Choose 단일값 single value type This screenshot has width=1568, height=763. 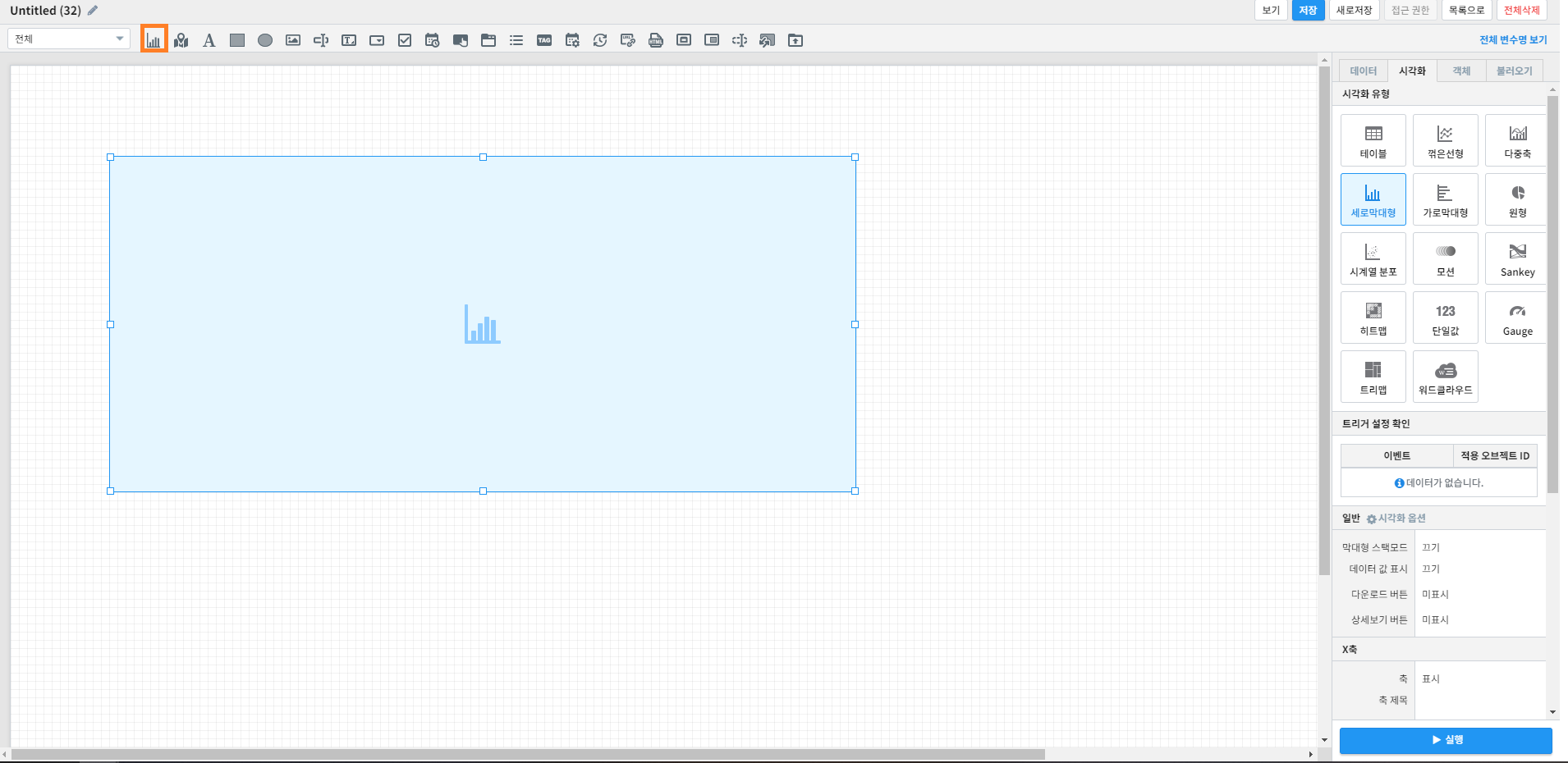[x=1446, y=318]
